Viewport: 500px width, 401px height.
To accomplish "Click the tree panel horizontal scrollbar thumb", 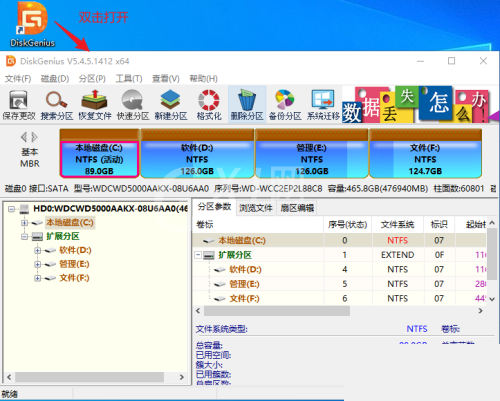I will click(90, 377).
